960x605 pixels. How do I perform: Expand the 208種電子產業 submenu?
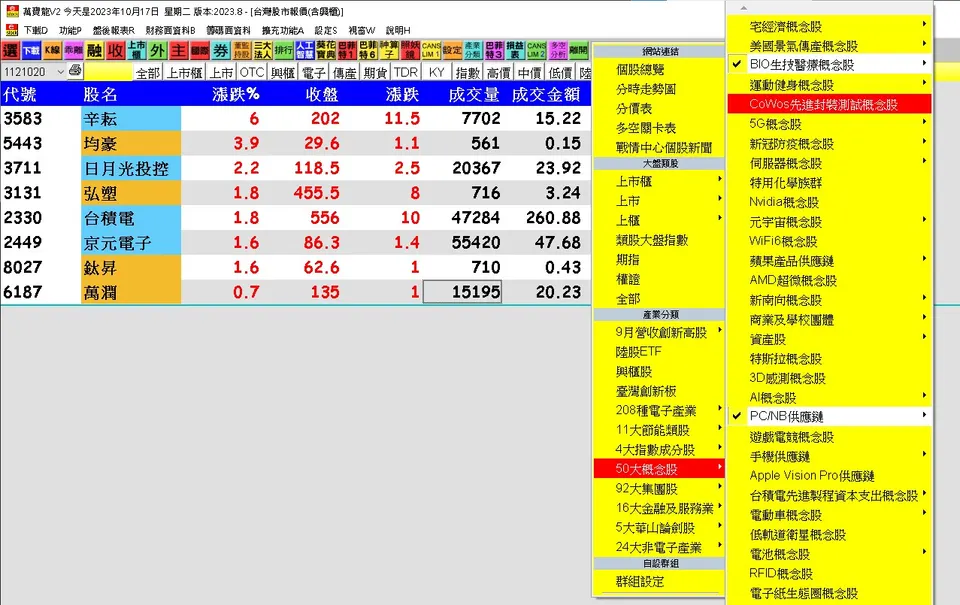(x=659, y=410)
